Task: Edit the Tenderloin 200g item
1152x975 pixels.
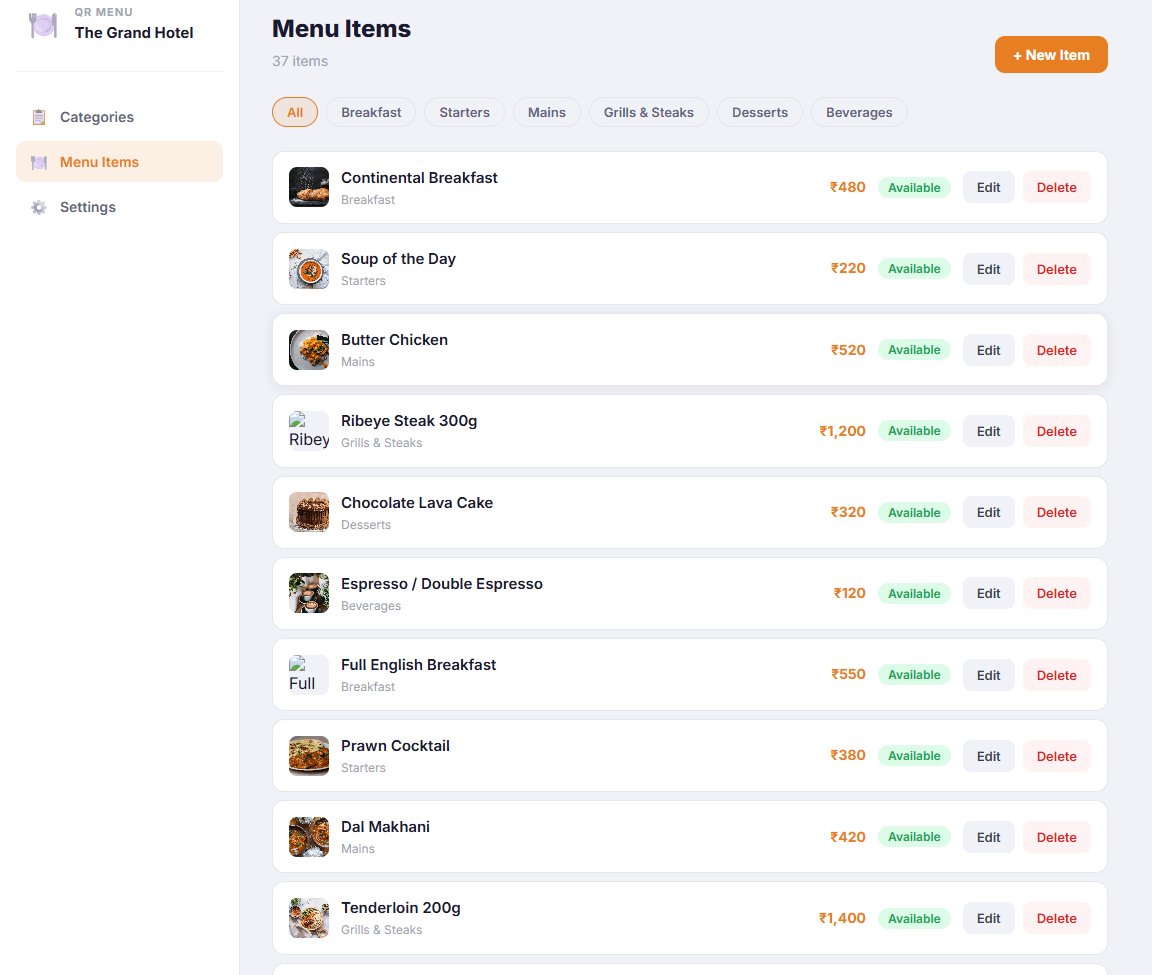Action: [x=988, y=918]
